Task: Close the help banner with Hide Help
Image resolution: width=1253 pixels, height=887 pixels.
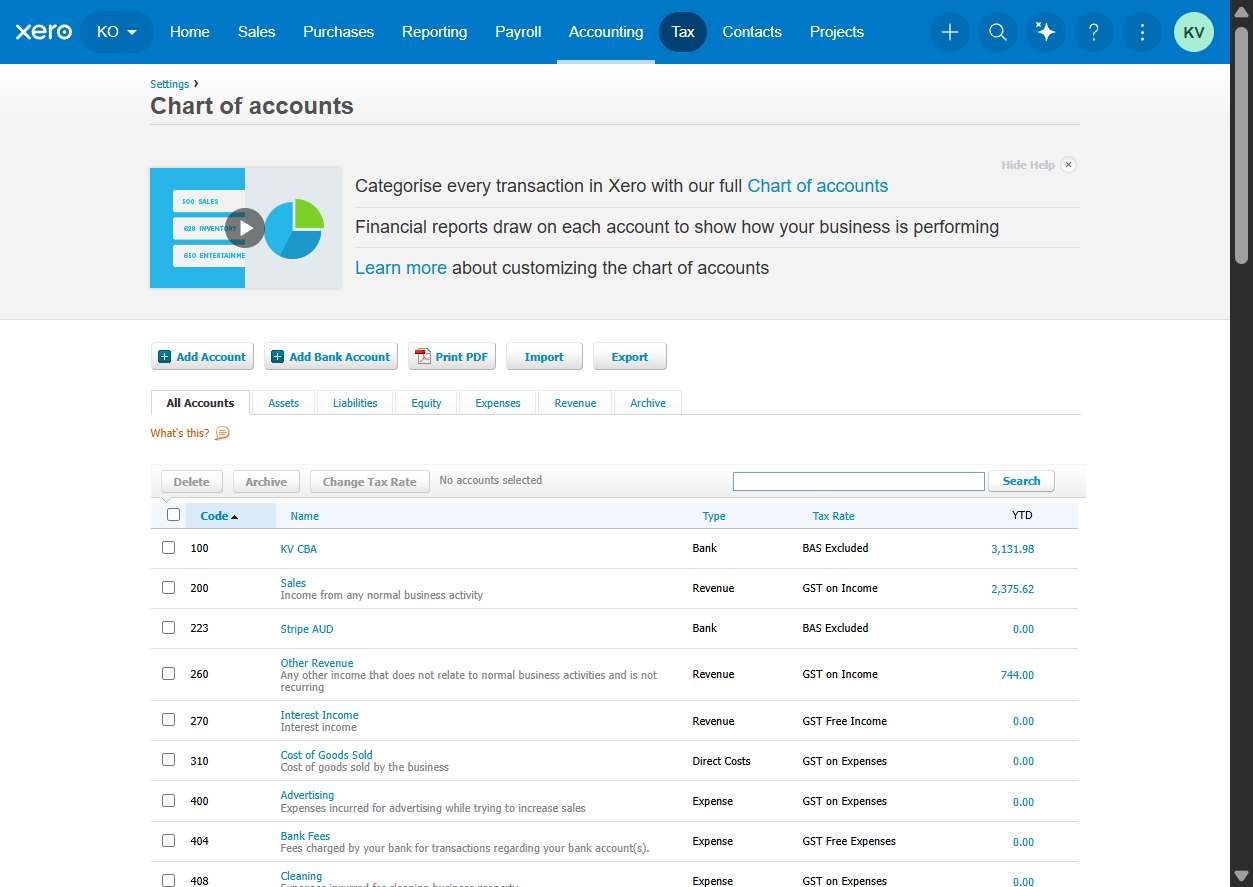Action: [1038, 165]
